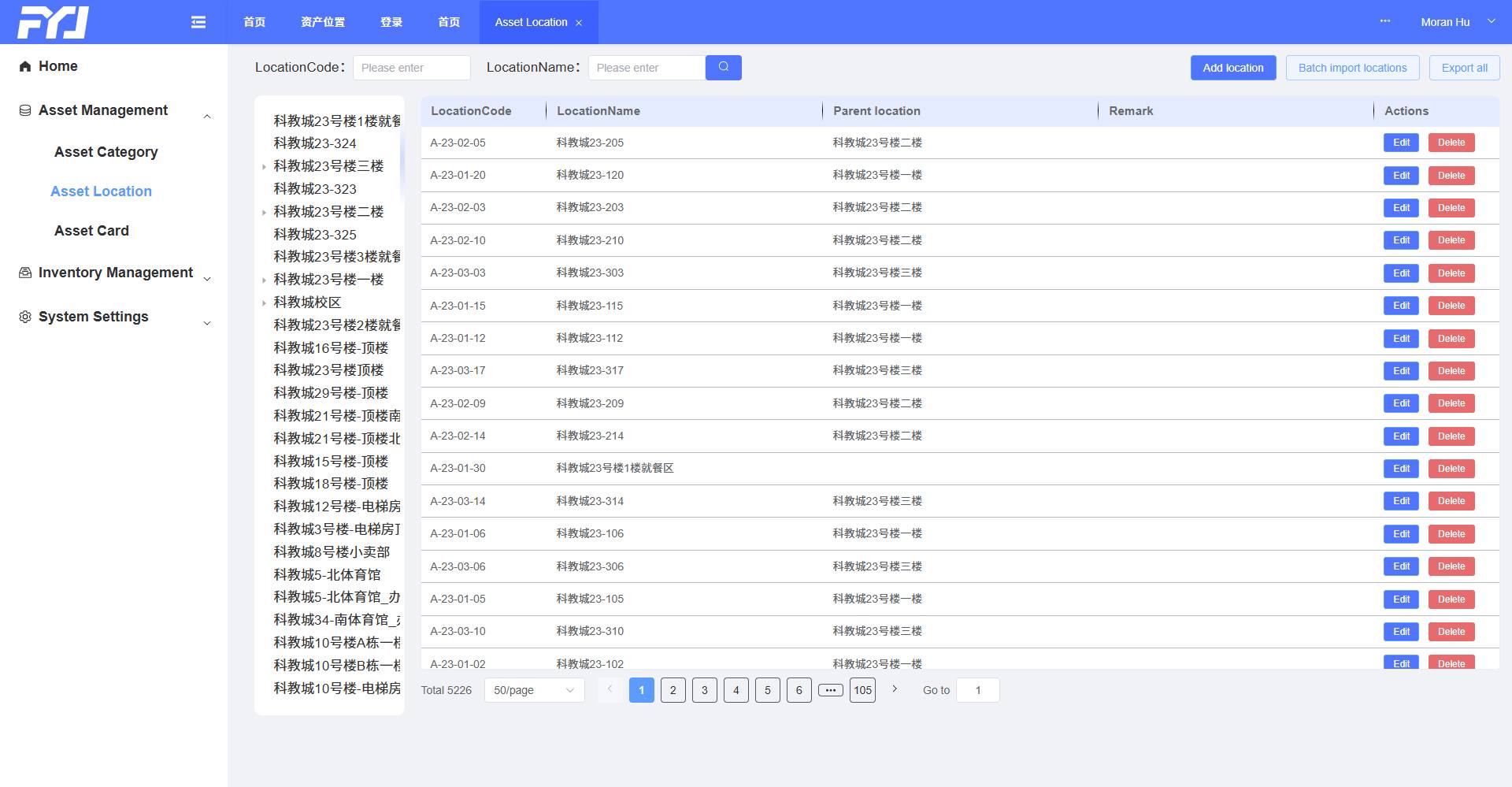Collapse the Asset Management section
This screenshot has width=1512, height=787.
pos(207,115)
